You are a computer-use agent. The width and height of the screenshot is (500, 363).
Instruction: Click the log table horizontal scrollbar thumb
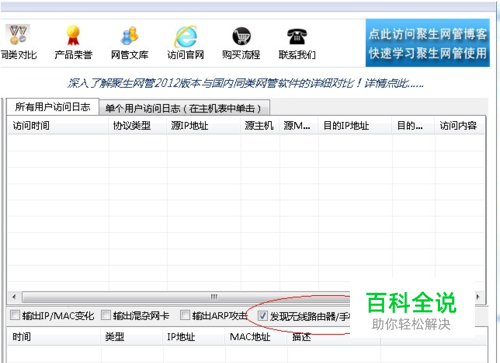pos(213,297)
